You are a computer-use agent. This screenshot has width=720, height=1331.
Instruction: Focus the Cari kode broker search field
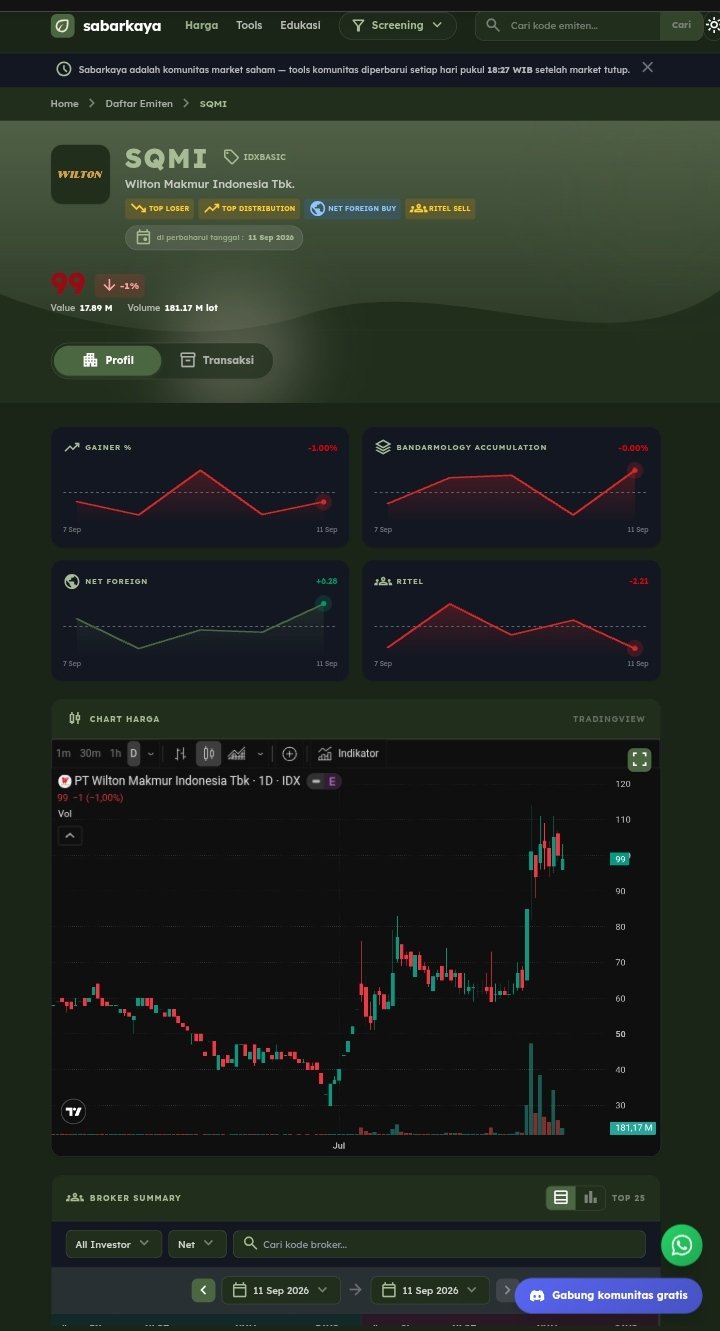point(439,1244)
